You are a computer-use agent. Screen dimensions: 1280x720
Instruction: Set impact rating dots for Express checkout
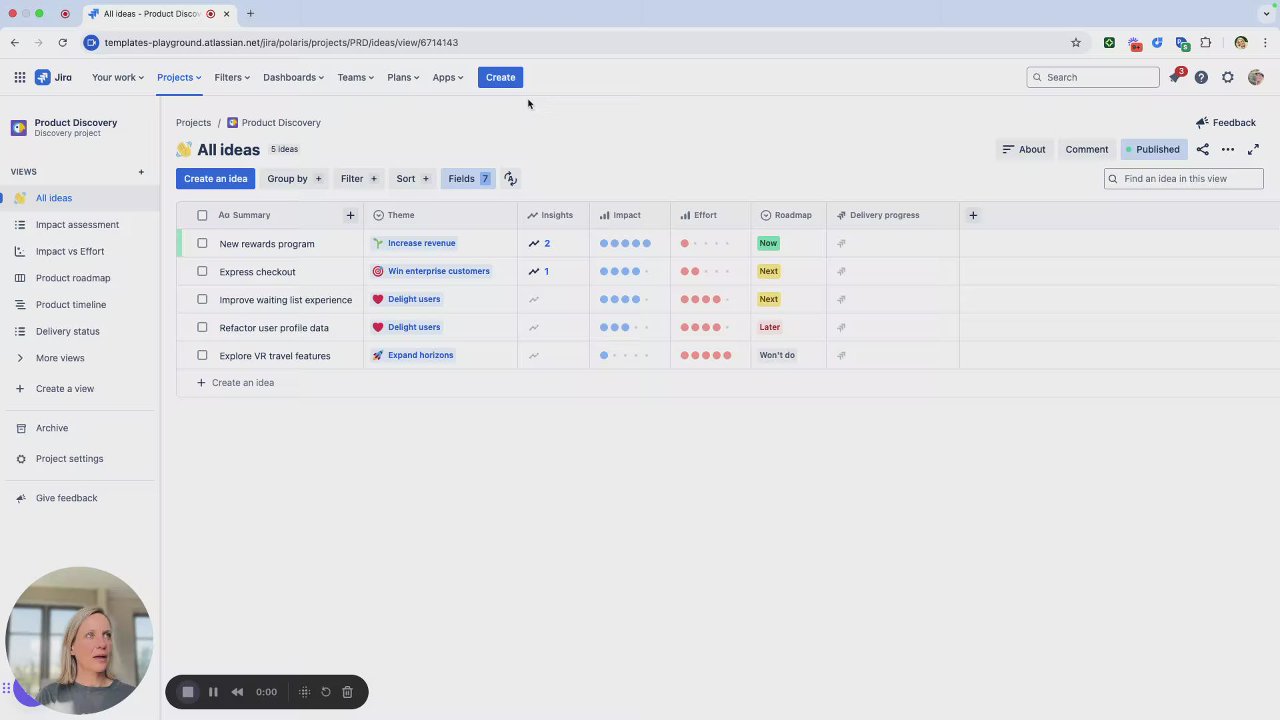tap(625, 271)
